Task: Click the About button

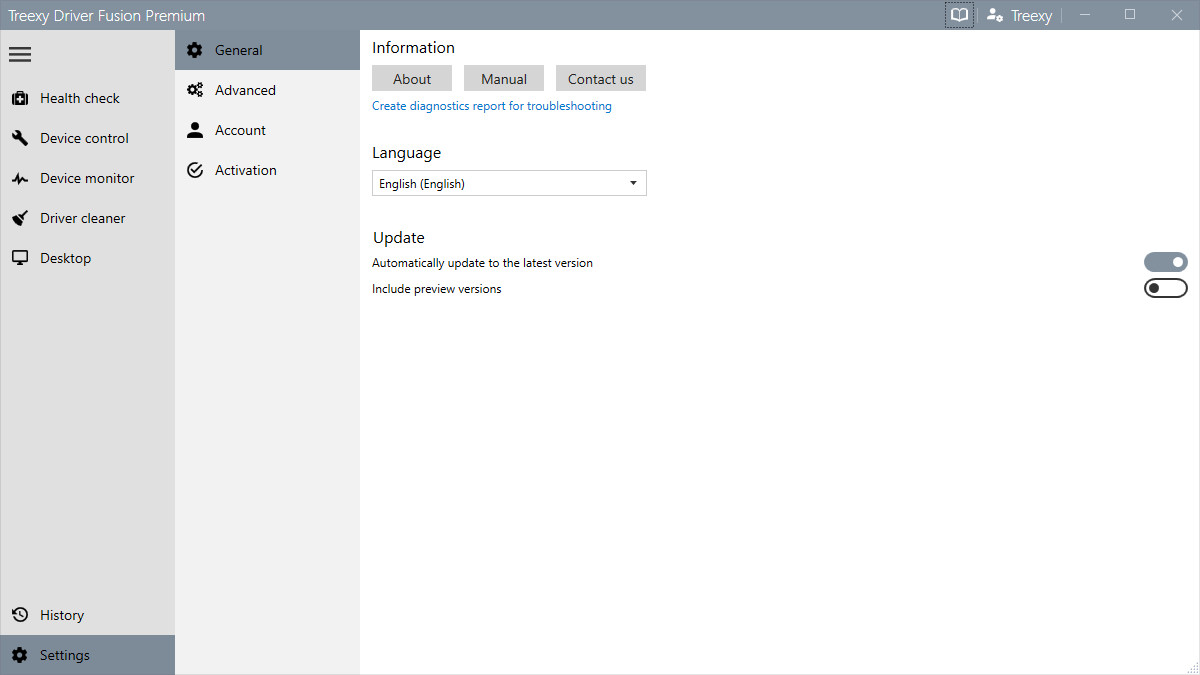Action: [412, 79]
